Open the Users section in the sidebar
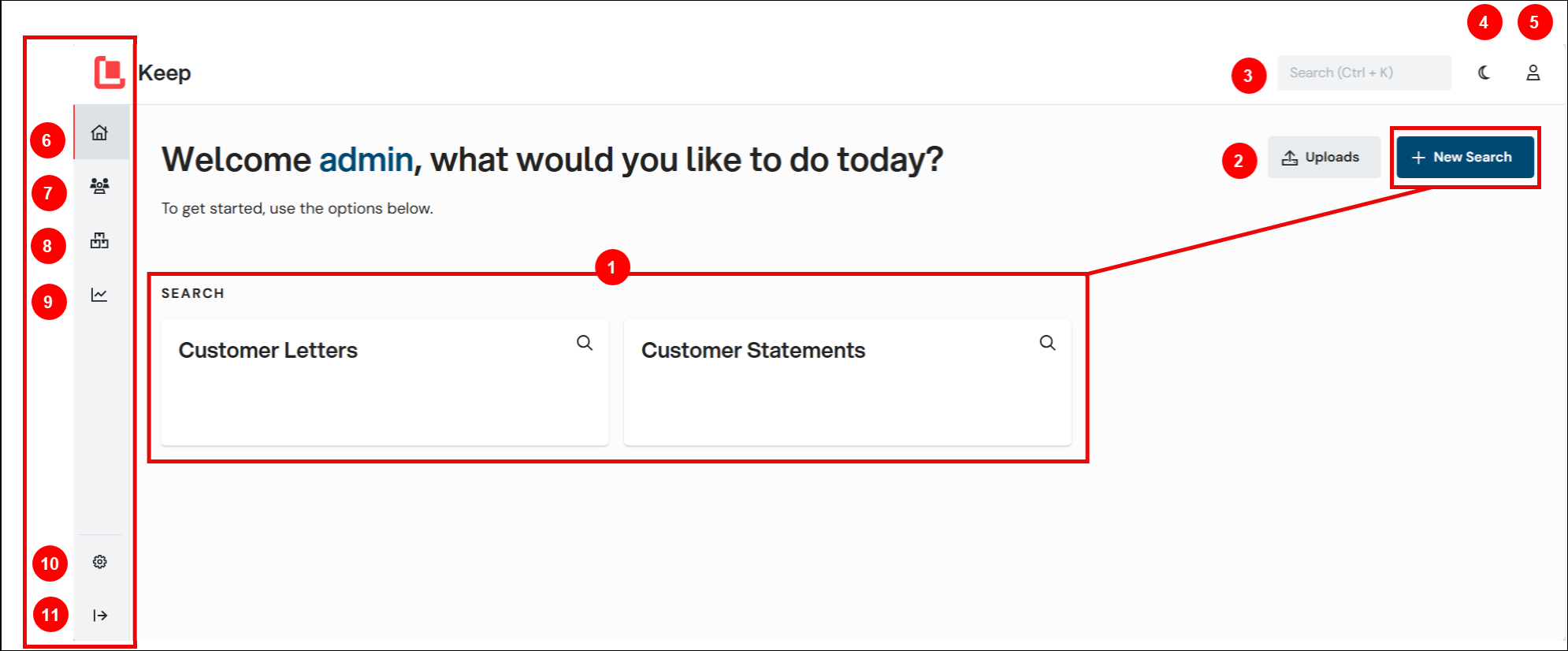The width and height of the screenshot is (1568, 651). pyautogui.click(x=100, y=186)
